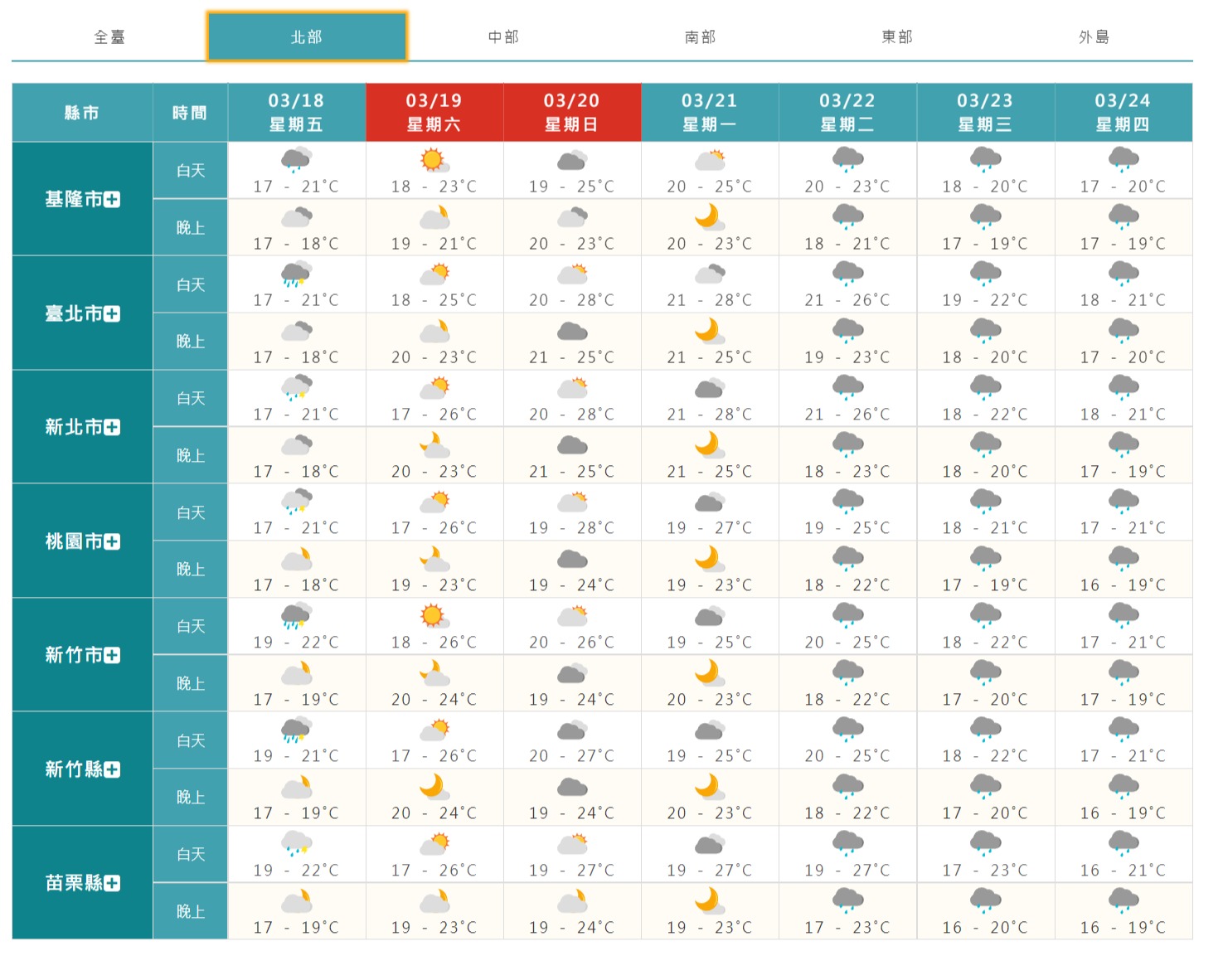Click sunny icon for 新竹市 03/19 daytime
The image size is (1223, 980).
[433, 616]
